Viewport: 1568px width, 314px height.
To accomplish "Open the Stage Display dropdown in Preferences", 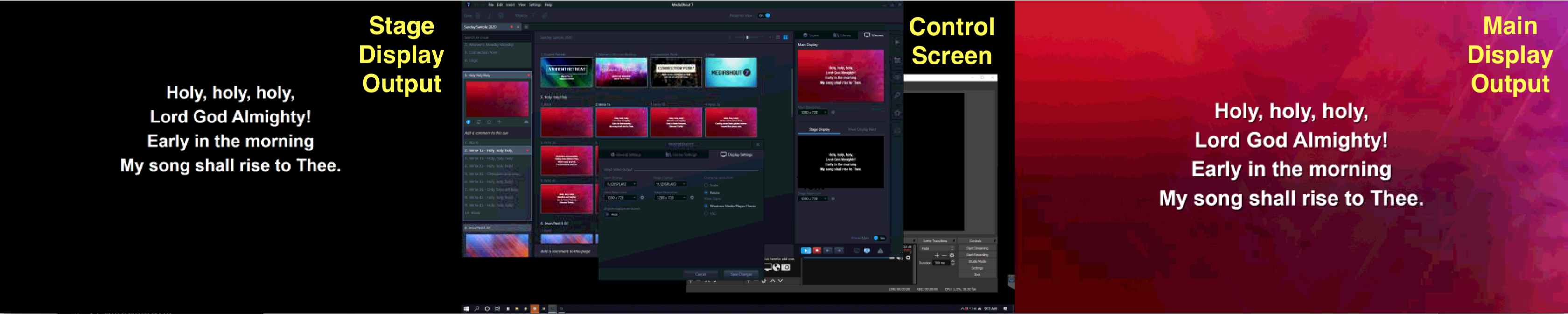I will pyautogui.click(x=670, y=184).
